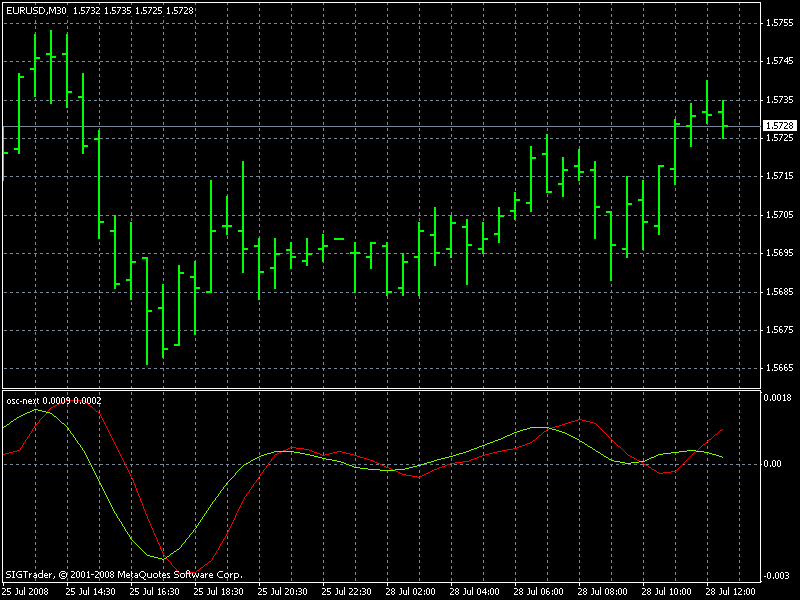800x600 pixels.
Task: Click the 25 Jul 14:30 time label
Action: point(90,592)
